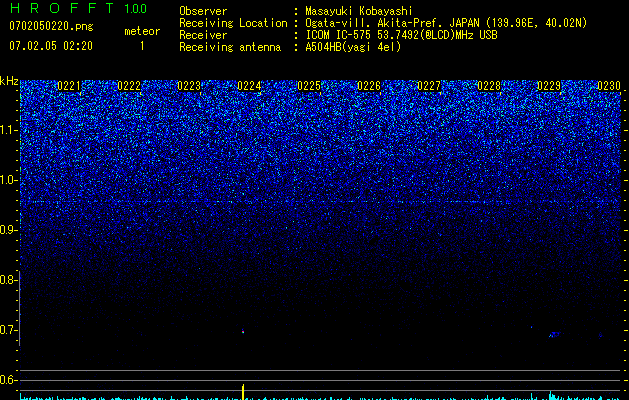Click the 0.9 kHz axis label

(x=9, y=230)
